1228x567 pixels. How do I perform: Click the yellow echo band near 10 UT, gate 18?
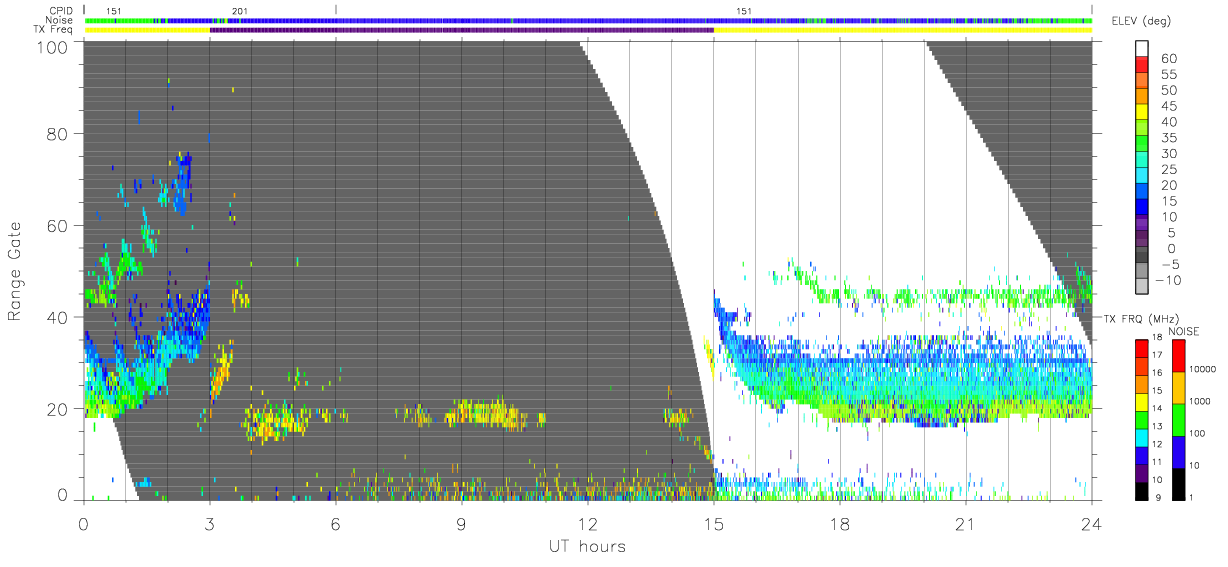(x=485, y=414)
